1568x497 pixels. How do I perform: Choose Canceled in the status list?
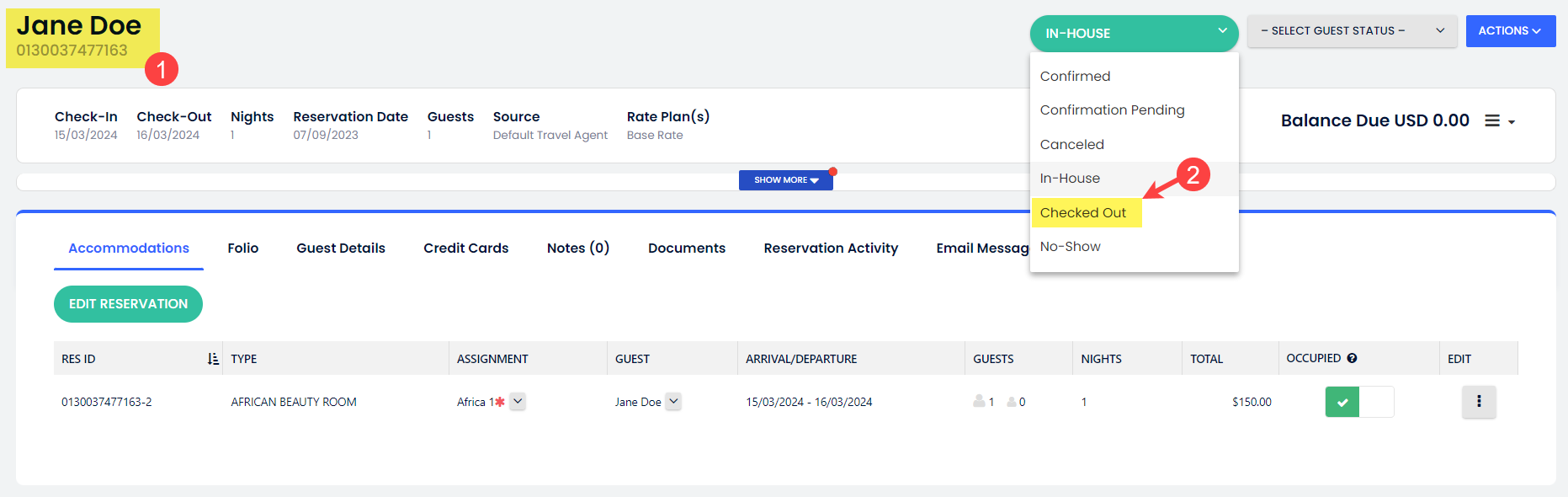[x=1071, y=145]
